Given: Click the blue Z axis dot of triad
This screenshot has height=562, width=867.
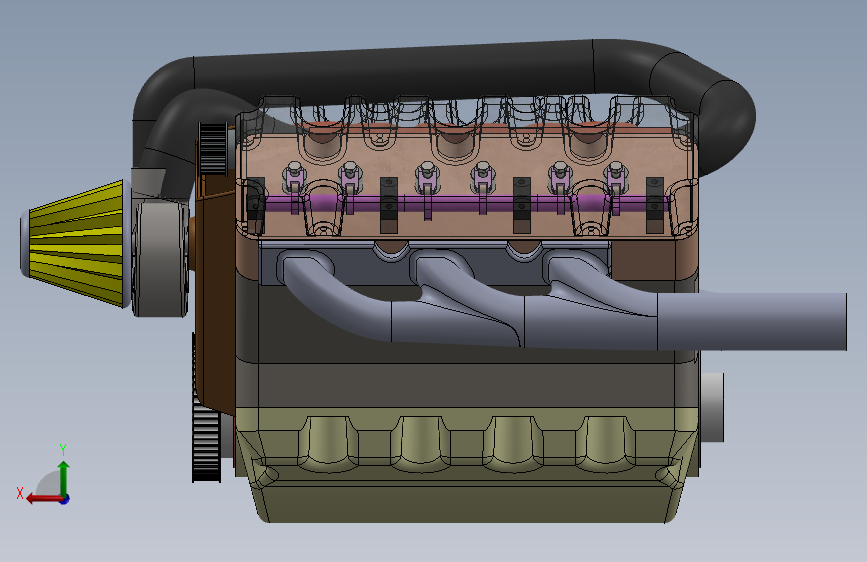Looking at the screenshot, I should click(x=65, y=499).
